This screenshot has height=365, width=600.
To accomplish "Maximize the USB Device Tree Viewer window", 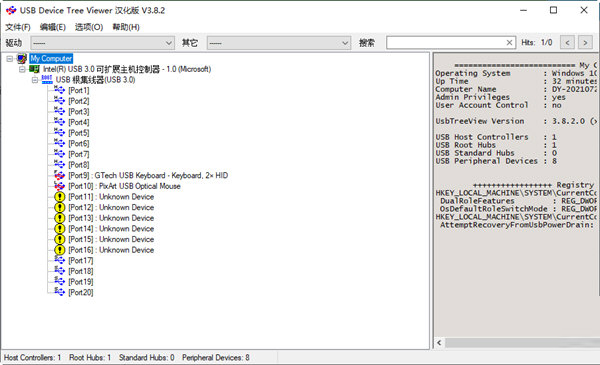I will [x=553, y=10].
